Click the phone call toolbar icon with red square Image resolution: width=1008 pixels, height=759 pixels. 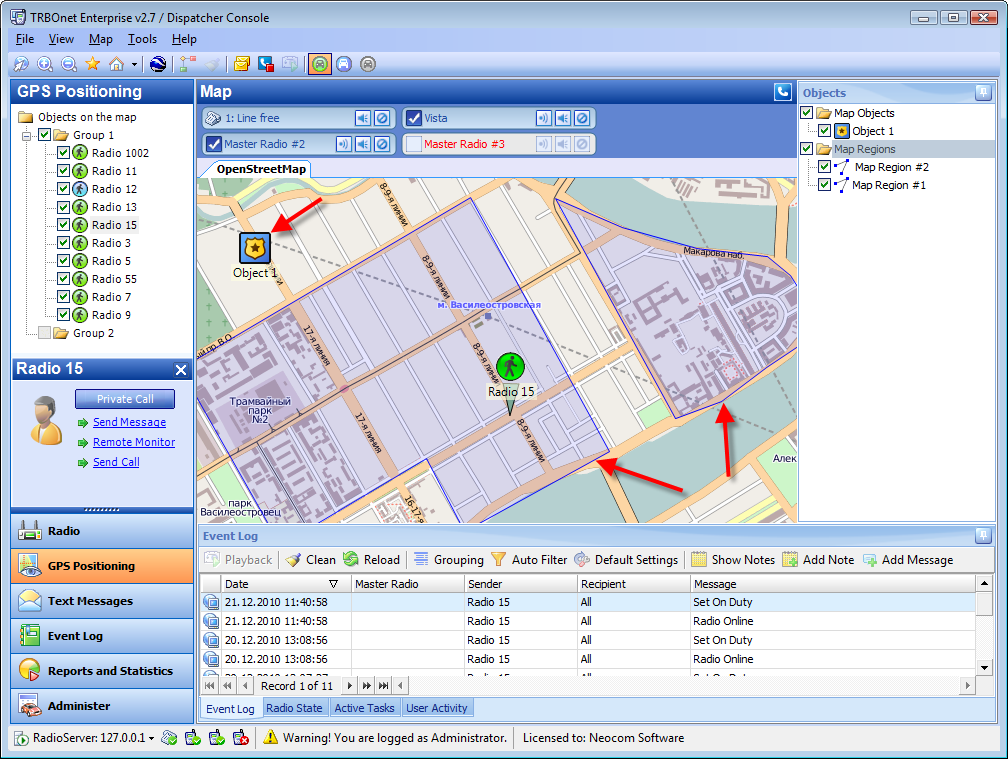266,64
